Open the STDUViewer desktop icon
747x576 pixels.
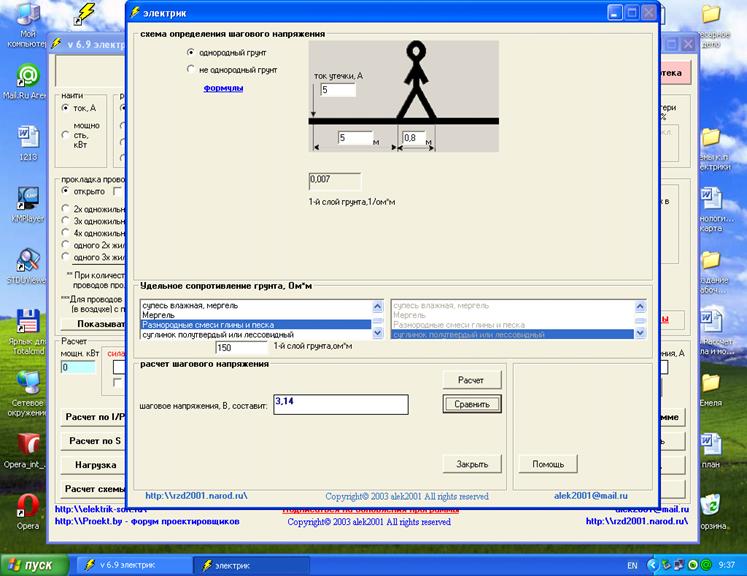coord(28,258)
